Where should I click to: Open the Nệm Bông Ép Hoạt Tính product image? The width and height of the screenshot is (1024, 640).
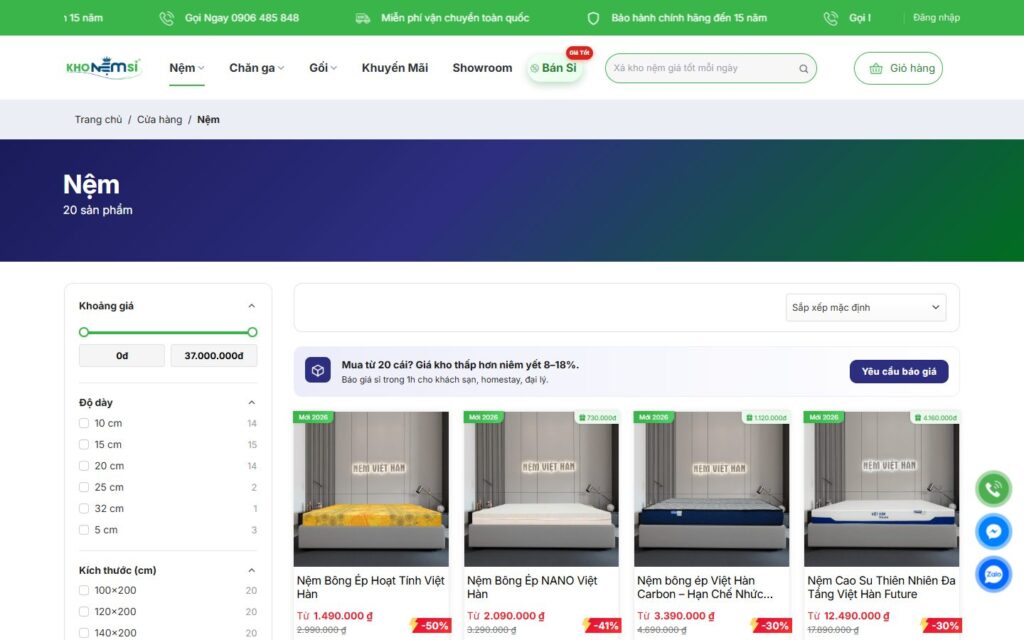coord(371,488)
